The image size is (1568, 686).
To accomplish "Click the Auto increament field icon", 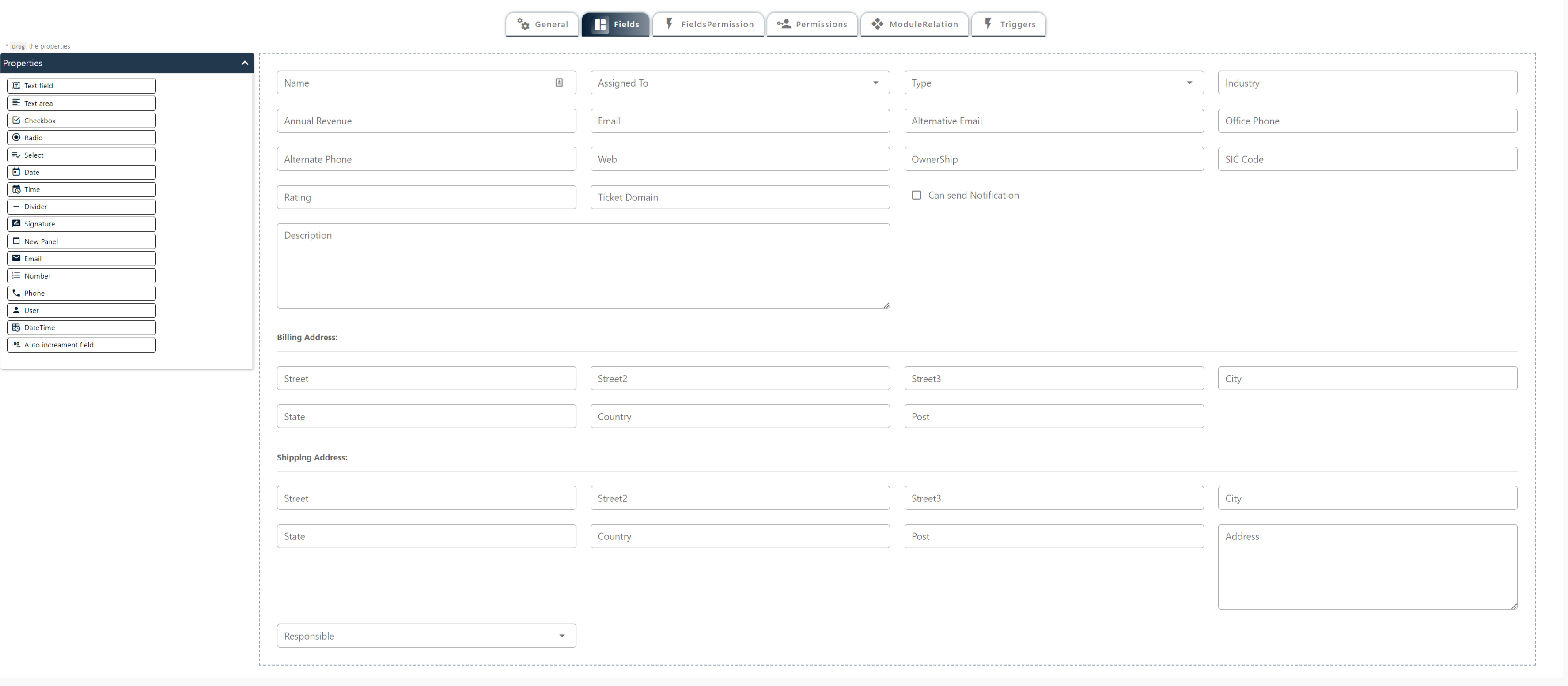I will 16,344.
